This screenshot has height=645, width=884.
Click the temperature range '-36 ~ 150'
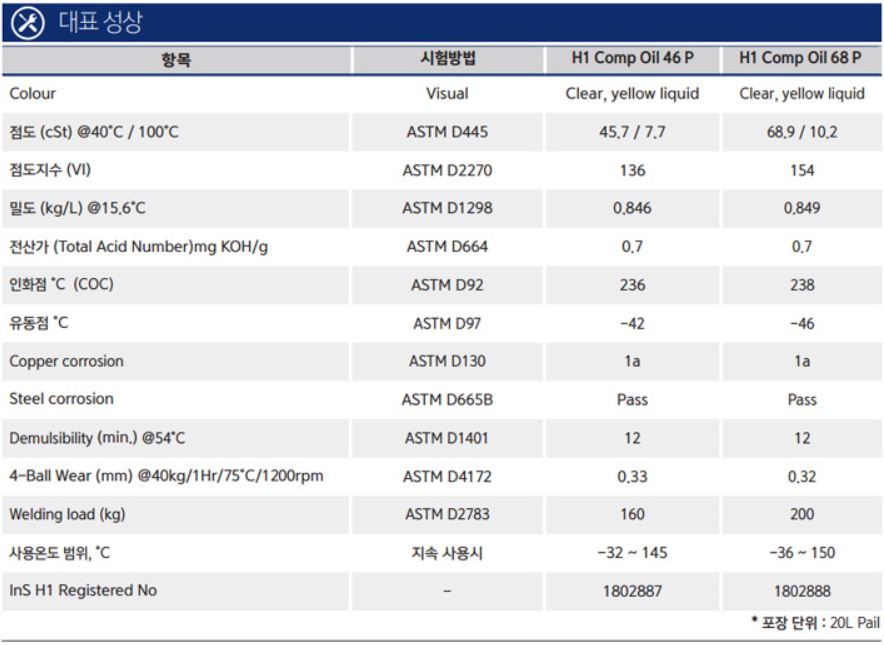pyautogui.click(x=802, y=553)
